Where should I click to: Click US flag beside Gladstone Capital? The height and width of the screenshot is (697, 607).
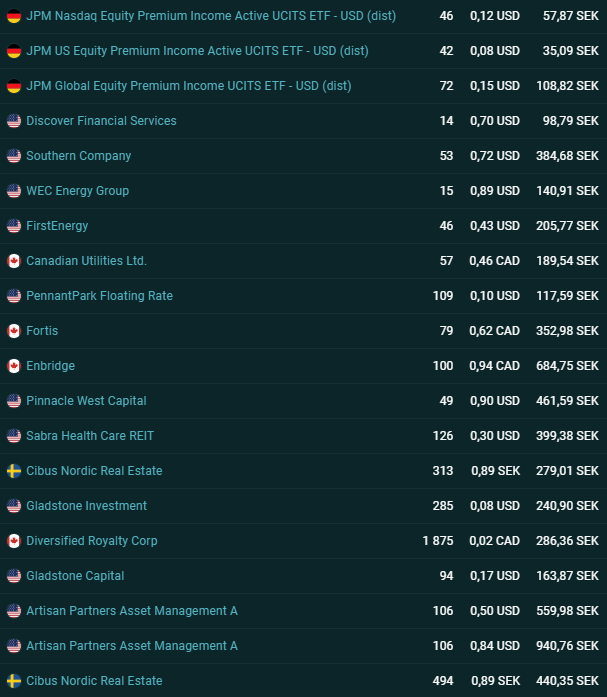point(14,576)
